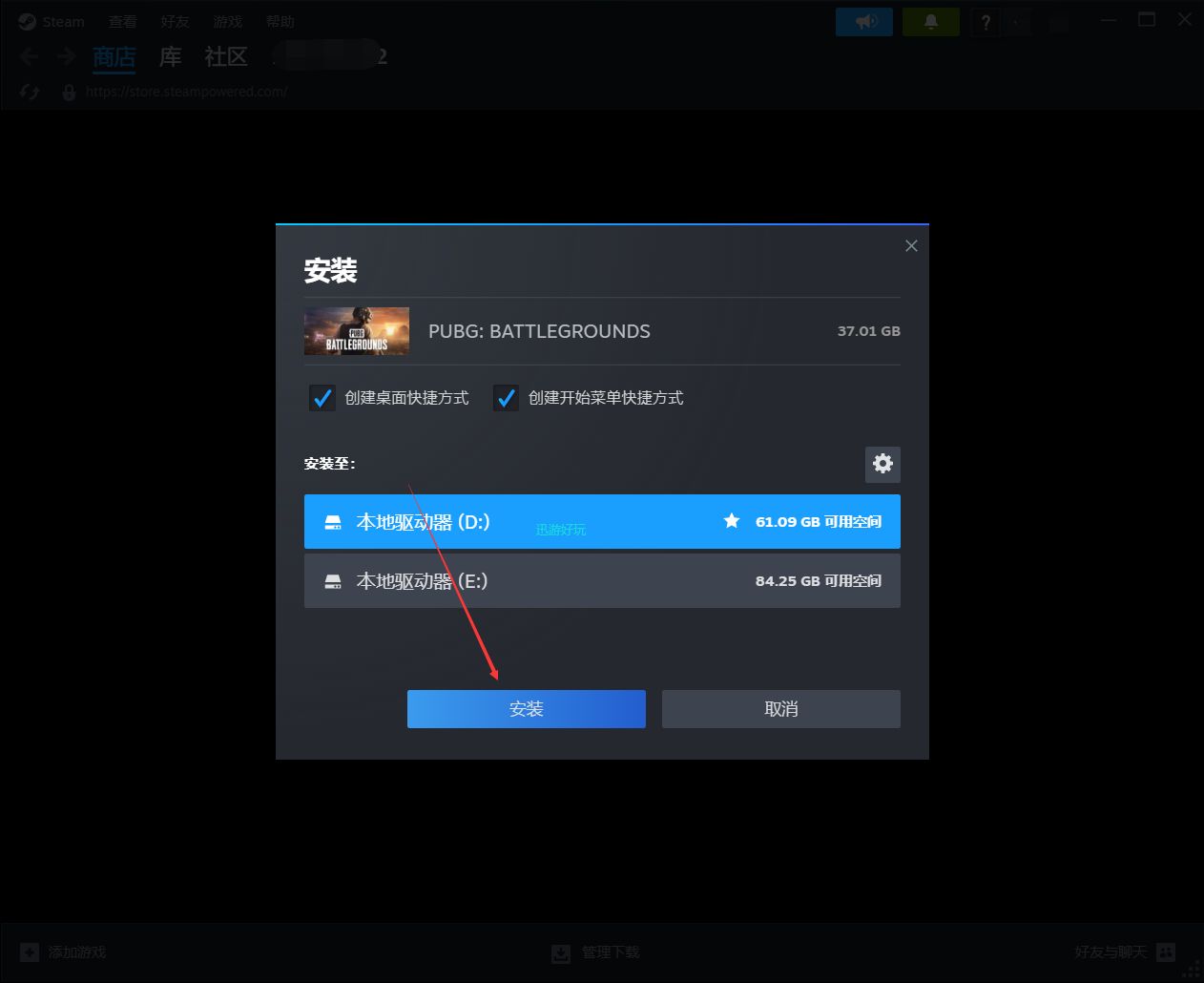Click the blue 安装 install button
Viewport: 1204px width, 983px height.
click(x=526, y=709)
